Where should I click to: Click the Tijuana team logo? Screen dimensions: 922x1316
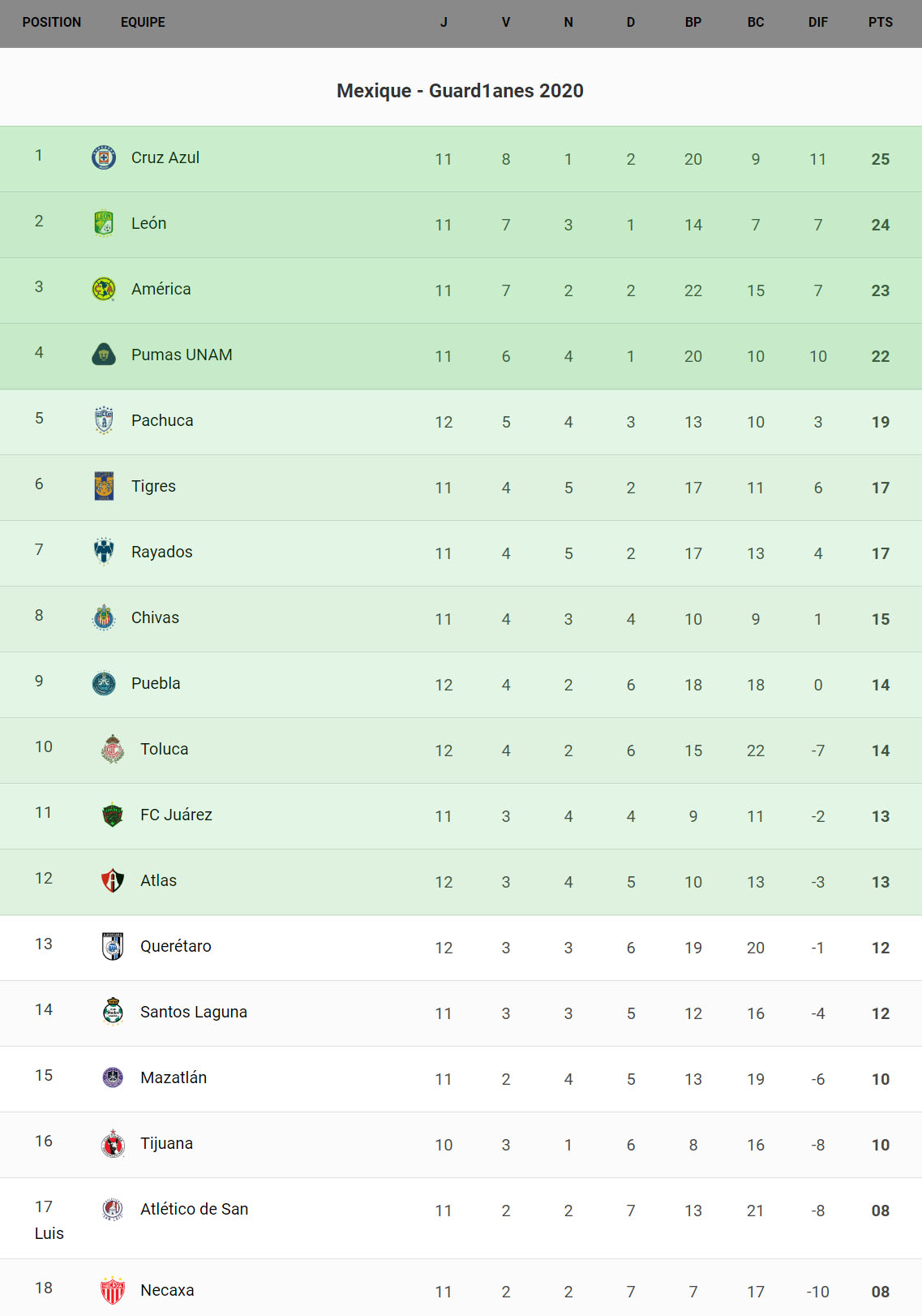point(113,1143)
